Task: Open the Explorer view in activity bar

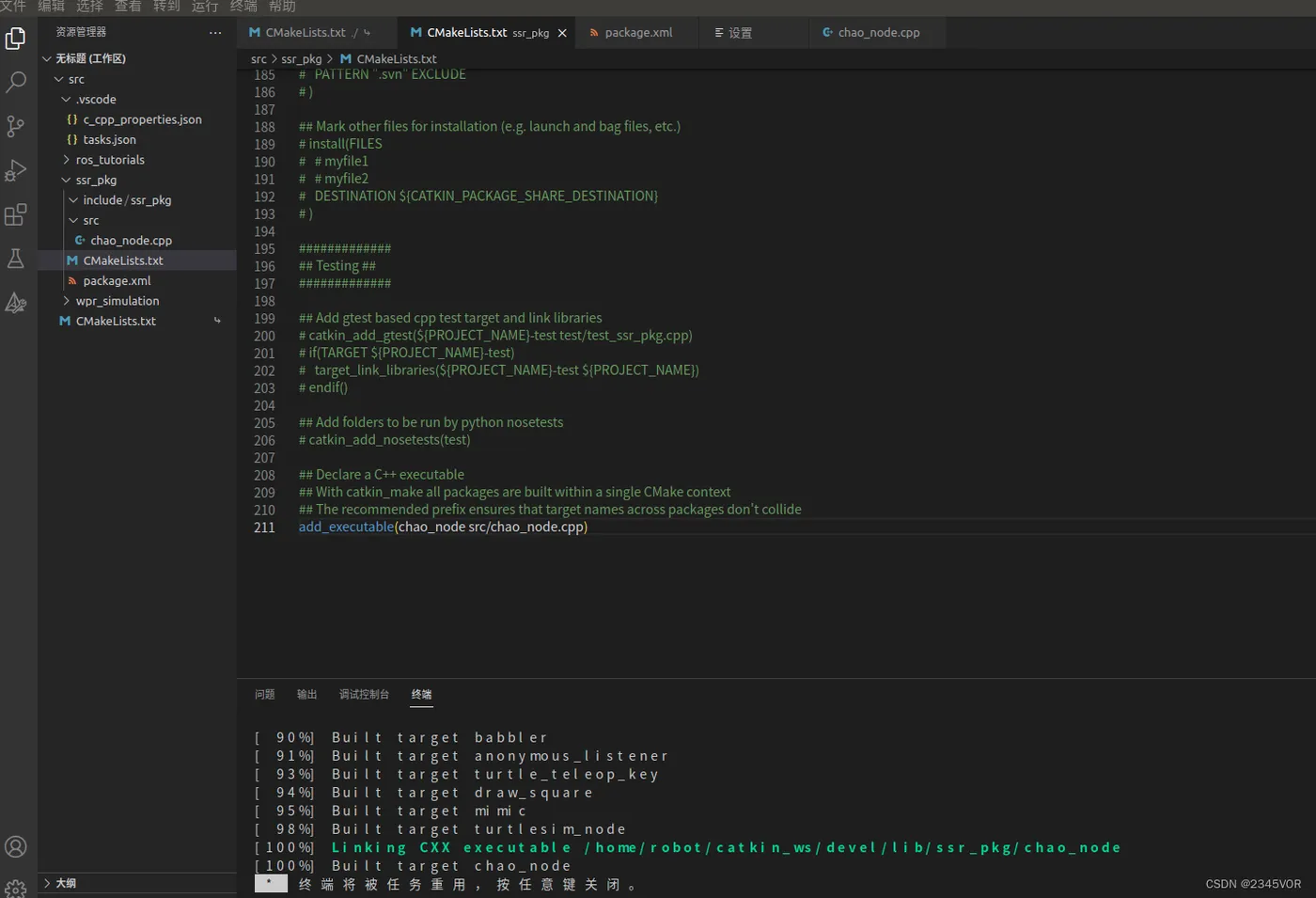Action: (x=16, y=39)
